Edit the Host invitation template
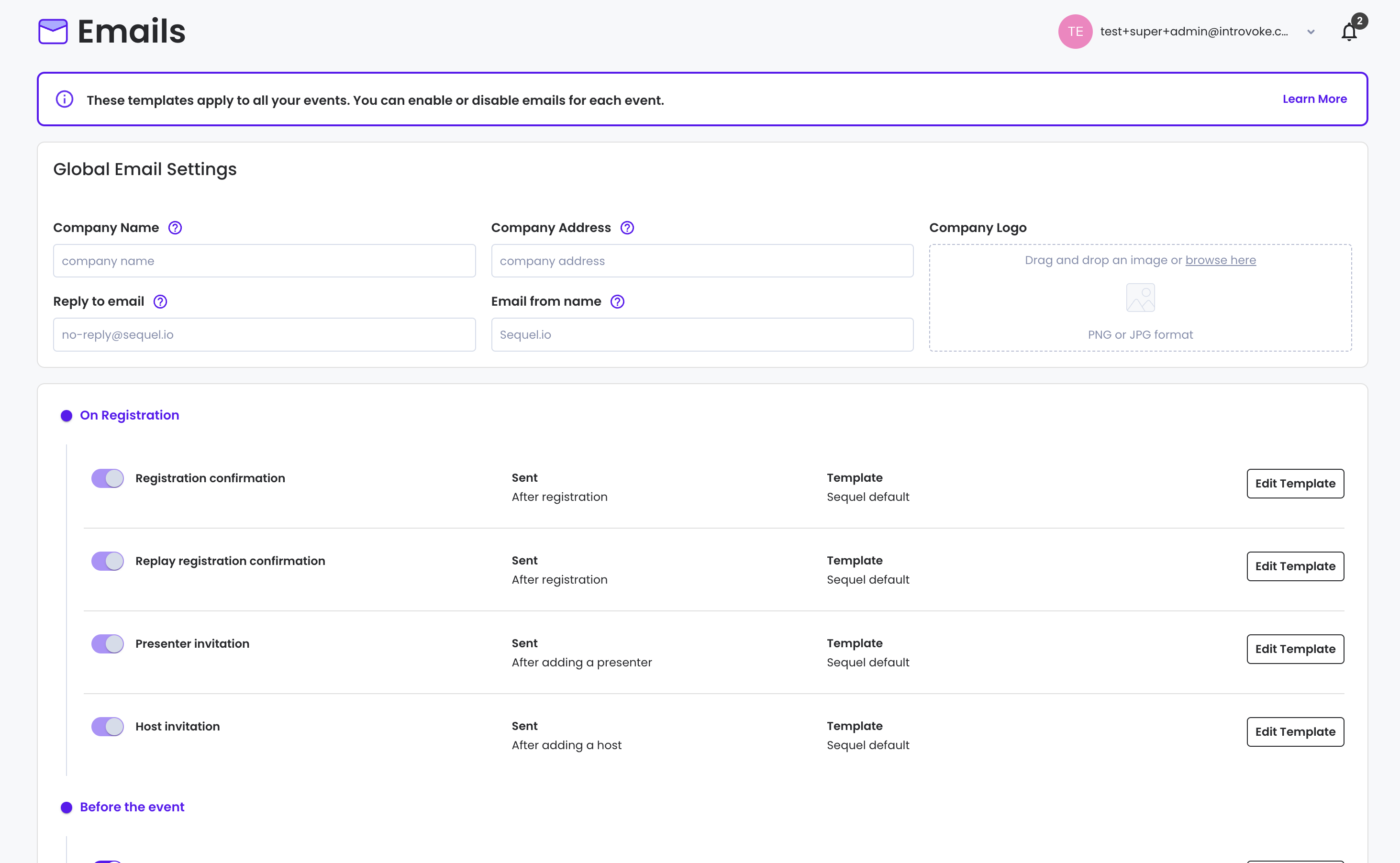 tap(1295, 732)
